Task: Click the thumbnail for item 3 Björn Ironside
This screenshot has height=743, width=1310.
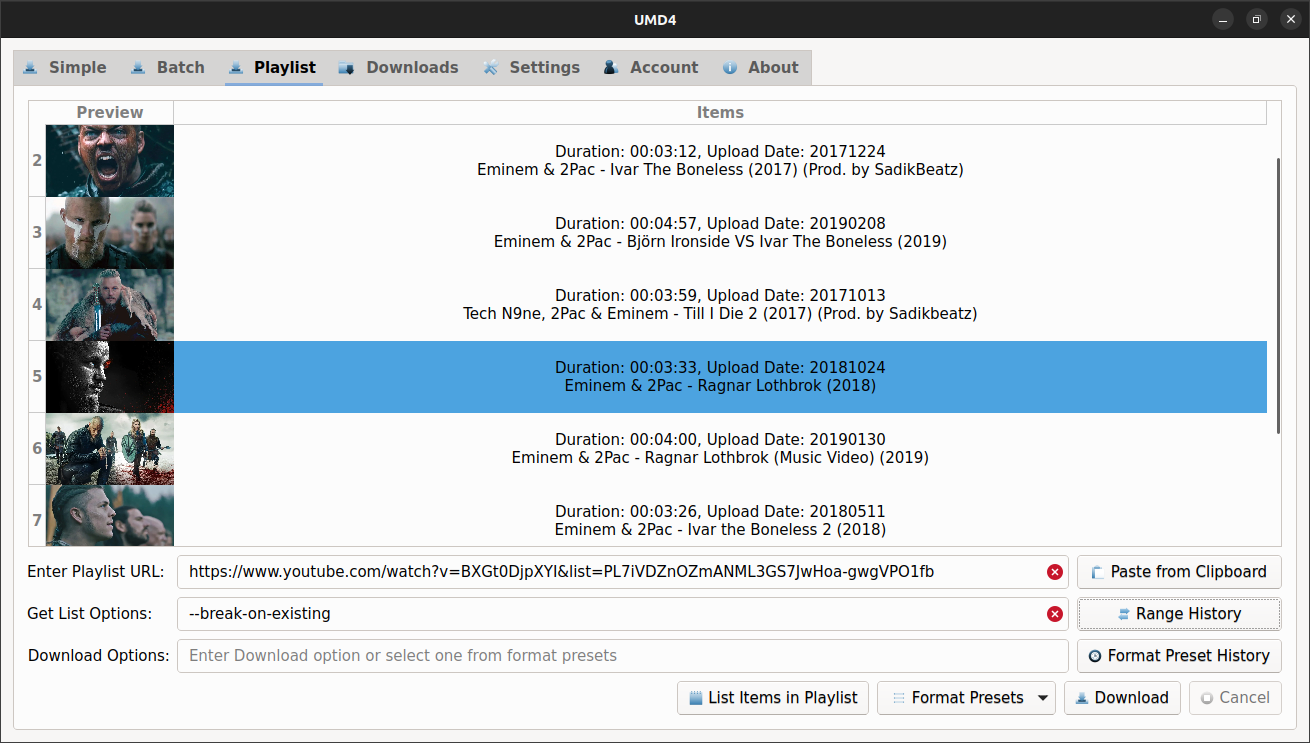Action: [x=109, y=232]
